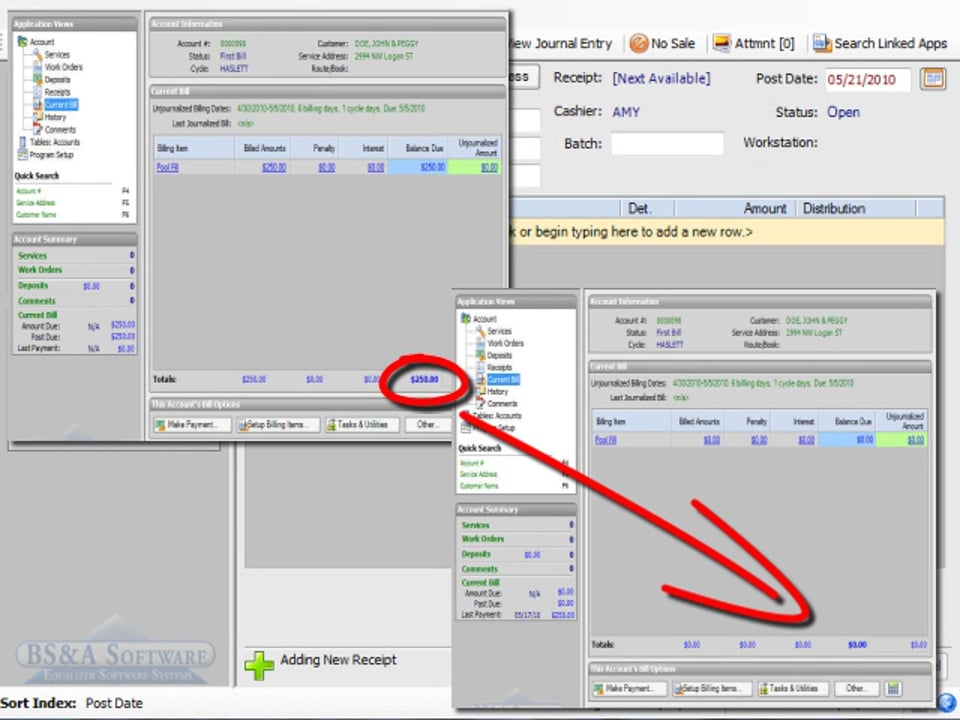This screenshot has height=720, width=960.
Task: Click Comments summary row in zero-balance window
Action: (x=517, y=569)
